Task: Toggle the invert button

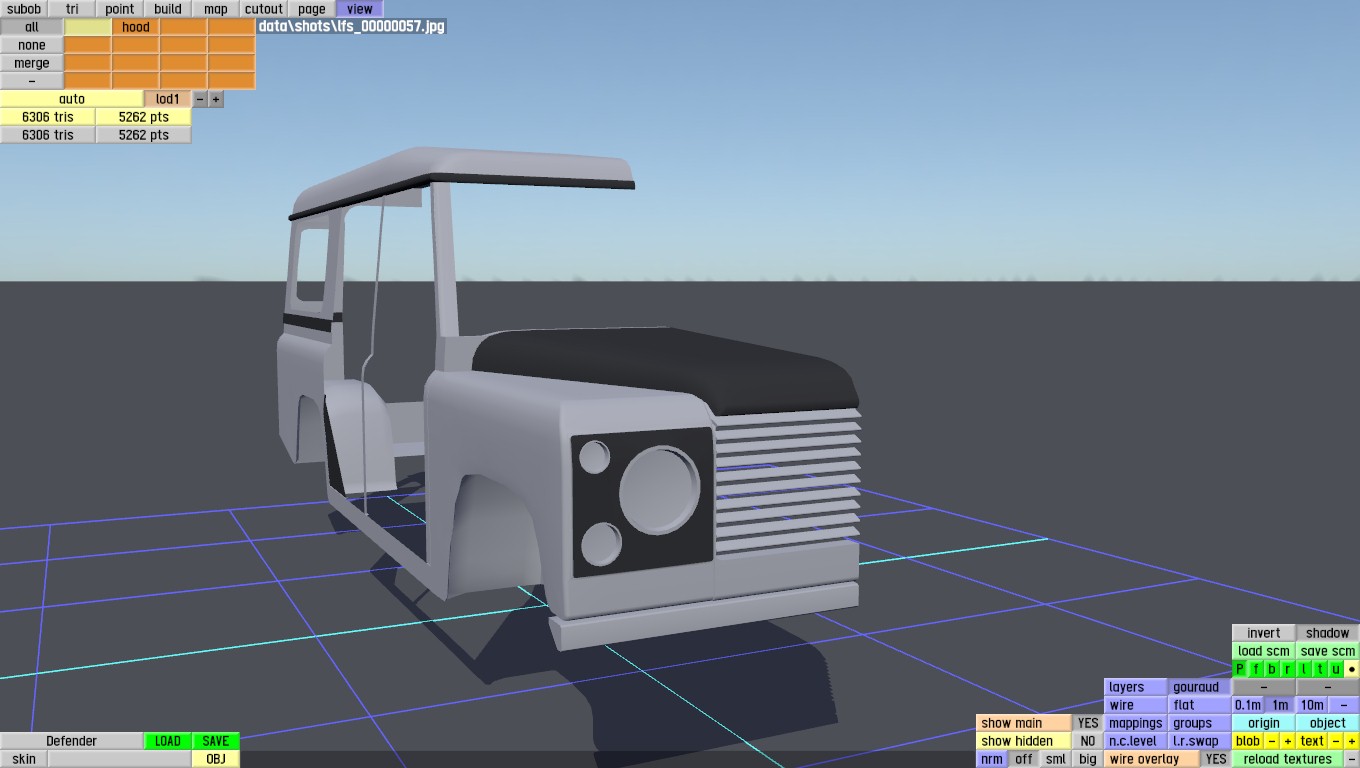Action: point(1264,633)
